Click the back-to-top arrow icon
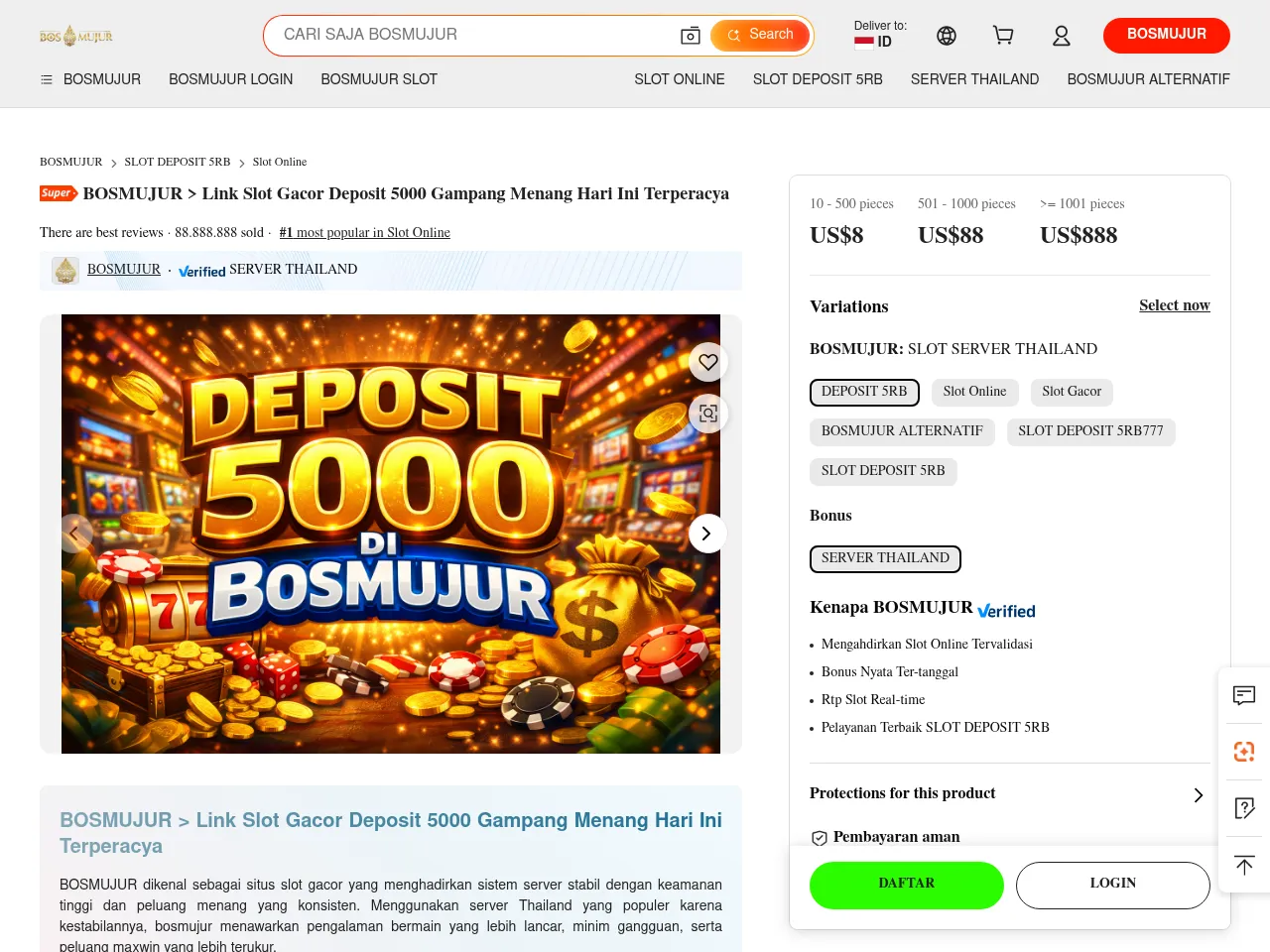The height and width of the screenshot is (952, 1270). (1244, 865)
